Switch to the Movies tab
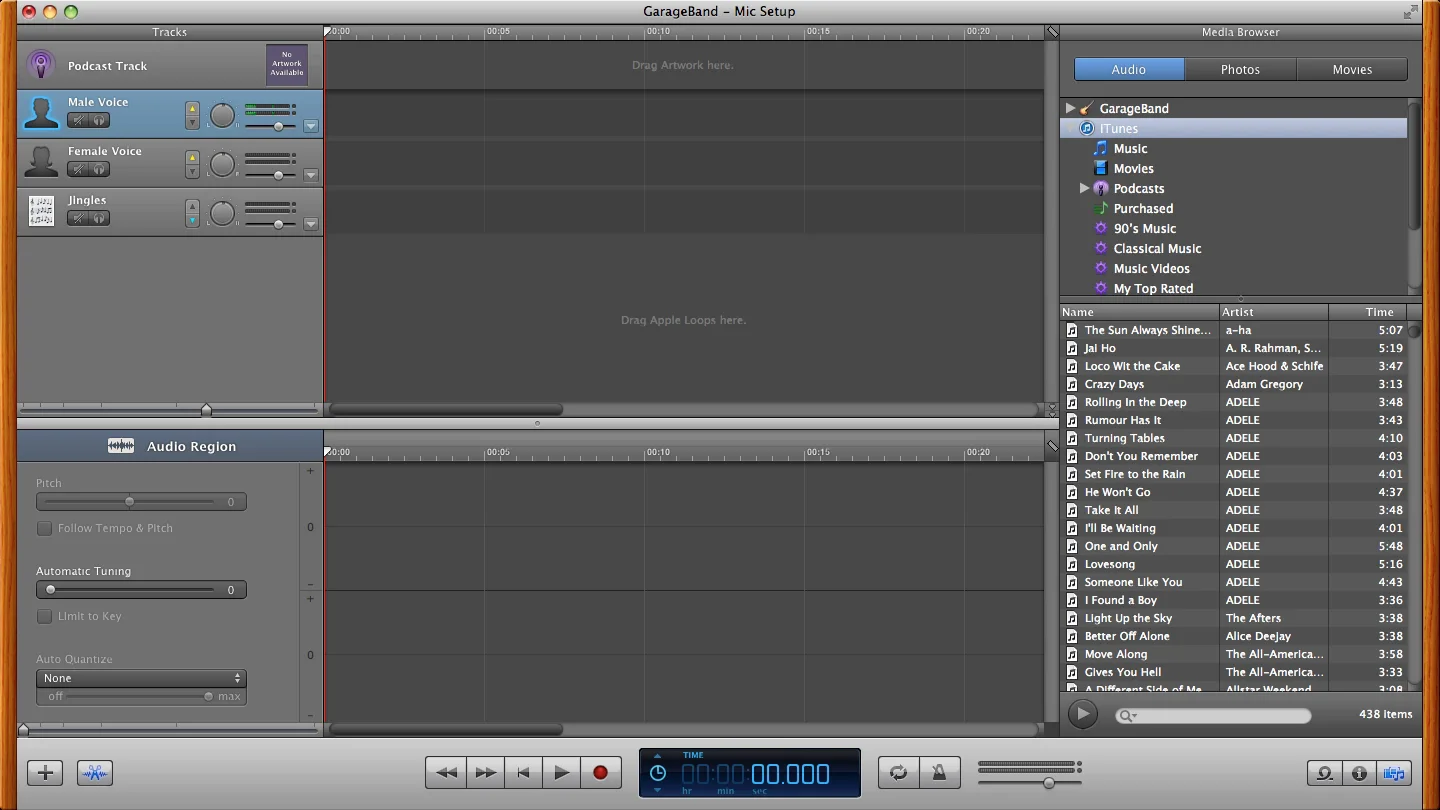The height and width of the screenshot is (810, 1440). tap(1352, 69)
